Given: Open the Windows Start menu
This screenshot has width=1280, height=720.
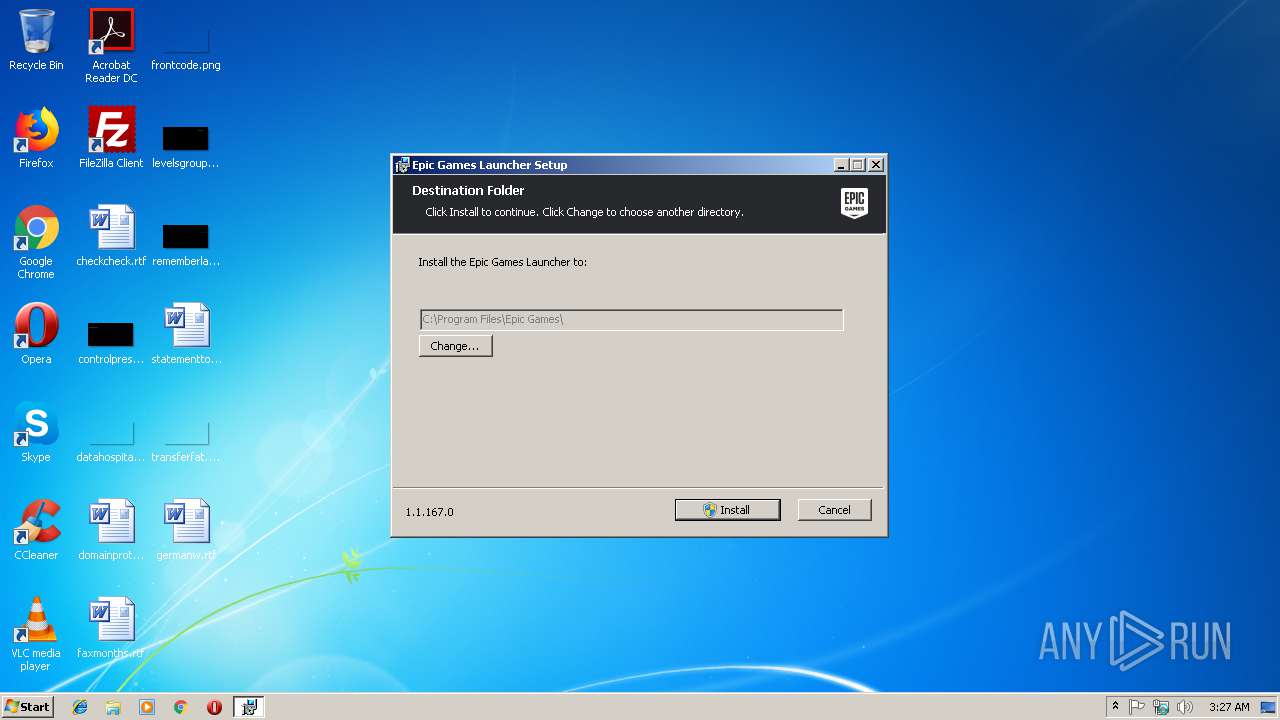Looking at the screenshot, I should coord(27,707).
